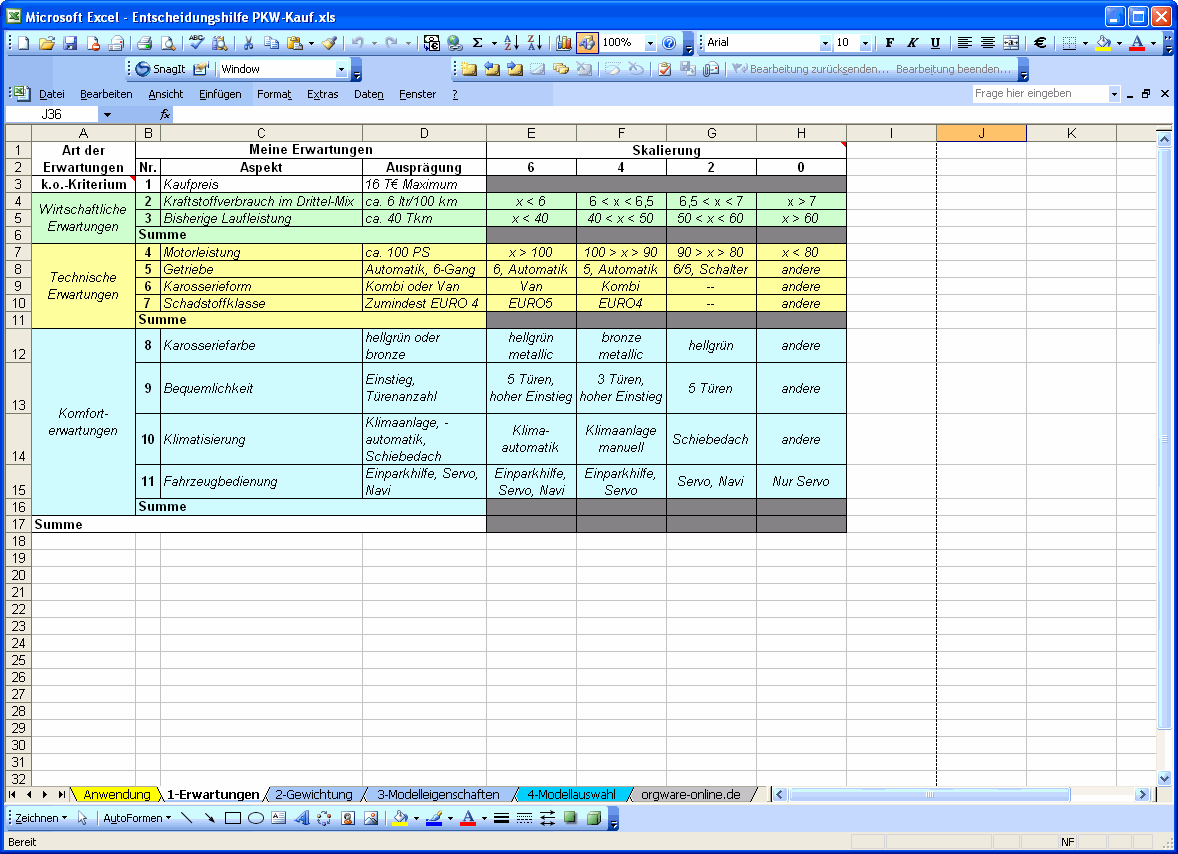Screen dimensions: 1178x854
Task: Open the Chart Wizard icon
Action: (563, 43)
